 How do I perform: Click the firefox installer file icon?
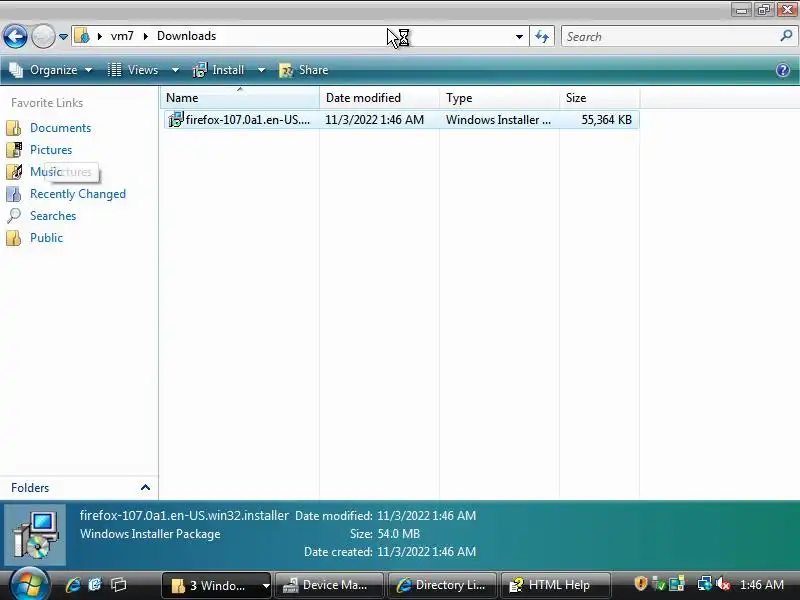click(x=176, y=119)
